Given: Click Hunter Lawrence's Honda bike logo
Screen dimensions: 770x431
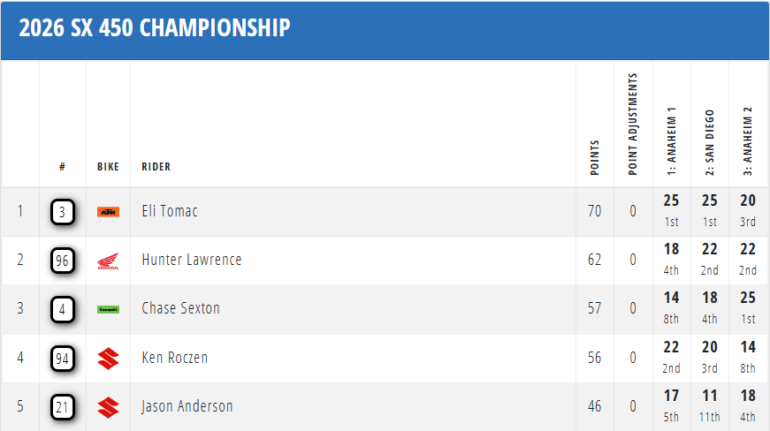Looking at the screenshot, I should [108, 261].
